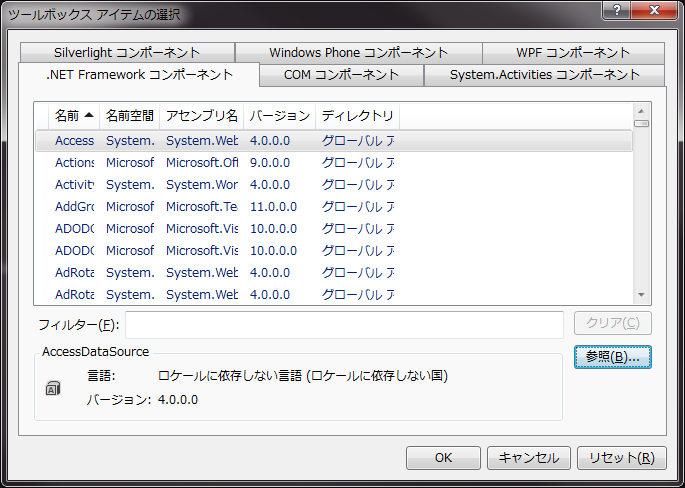685x488 pixels.
Task: Select the Actions item in list
Action: point(74,163)
